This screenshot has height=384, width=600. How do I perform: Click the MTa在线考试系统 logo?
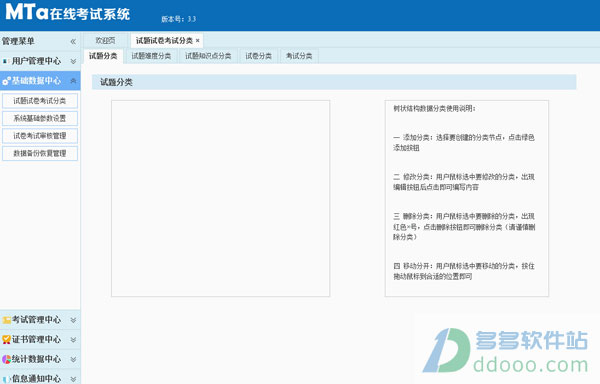pyautogui.click(x=68, y=12)
